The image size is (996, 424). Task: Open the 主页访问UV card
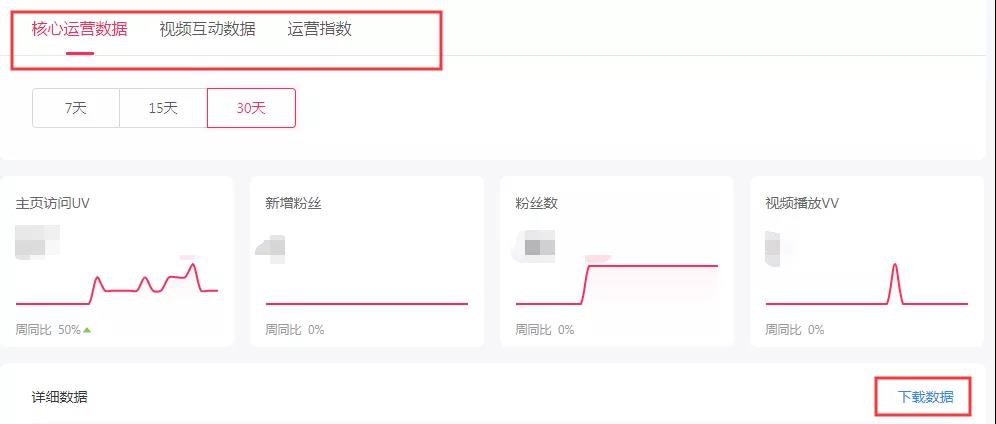coord(116,262)
